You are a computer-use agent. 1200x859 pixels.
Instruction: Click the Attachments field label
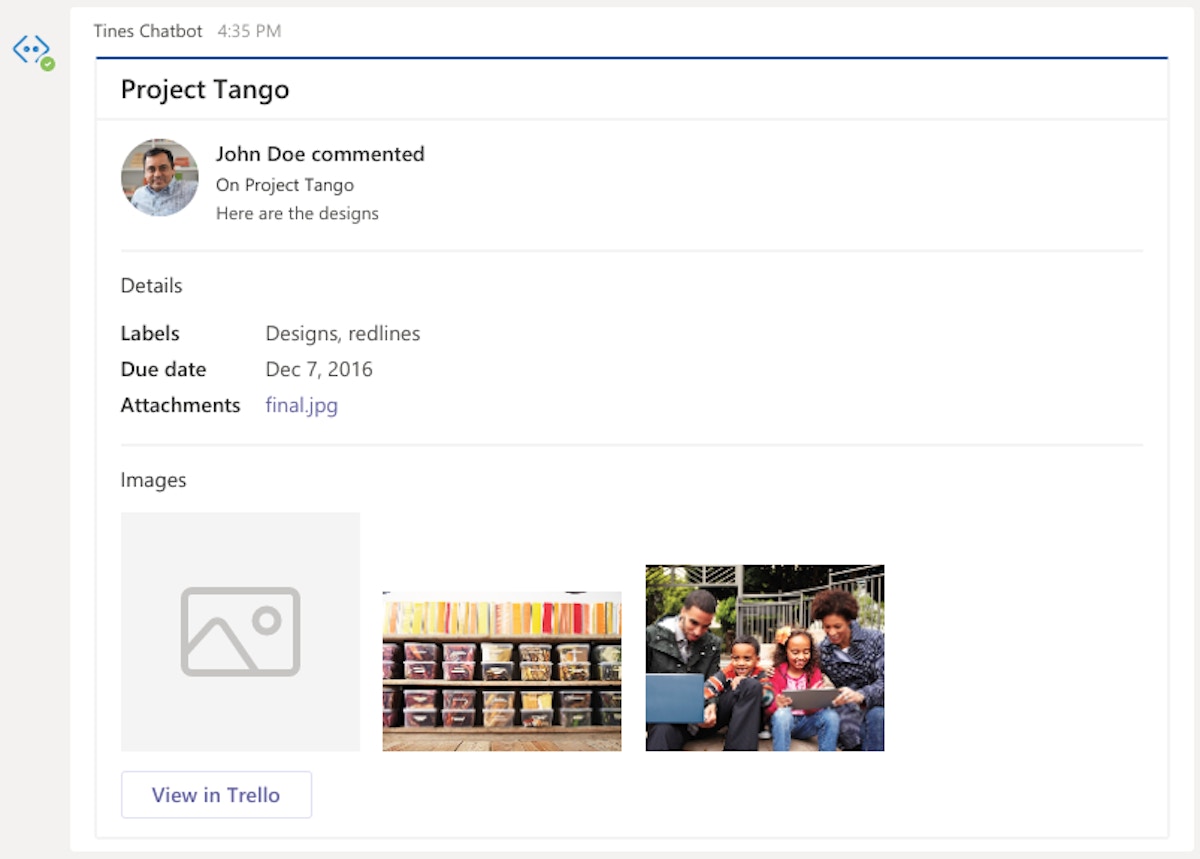[180, 405]
